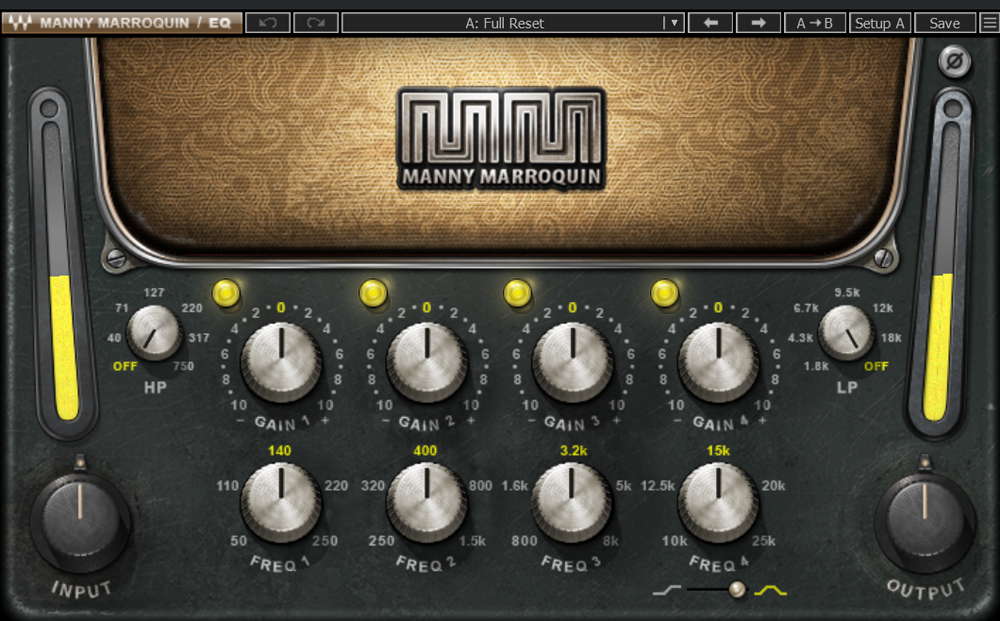This screenshot has height=621, width=1000.
Task: Click the 3.2k value above Freq 3
Action: coord(573,451)
